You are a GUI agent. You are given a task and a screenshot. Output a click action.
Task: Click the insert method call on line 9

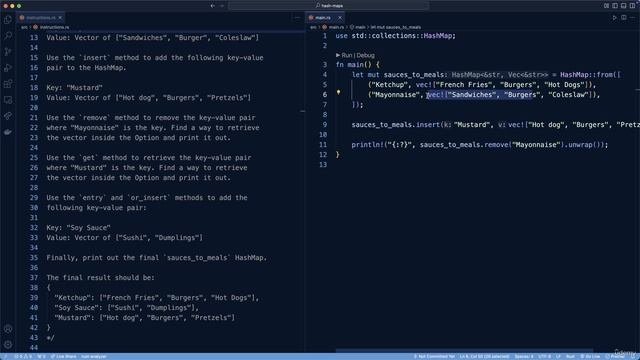pos(428,125)
